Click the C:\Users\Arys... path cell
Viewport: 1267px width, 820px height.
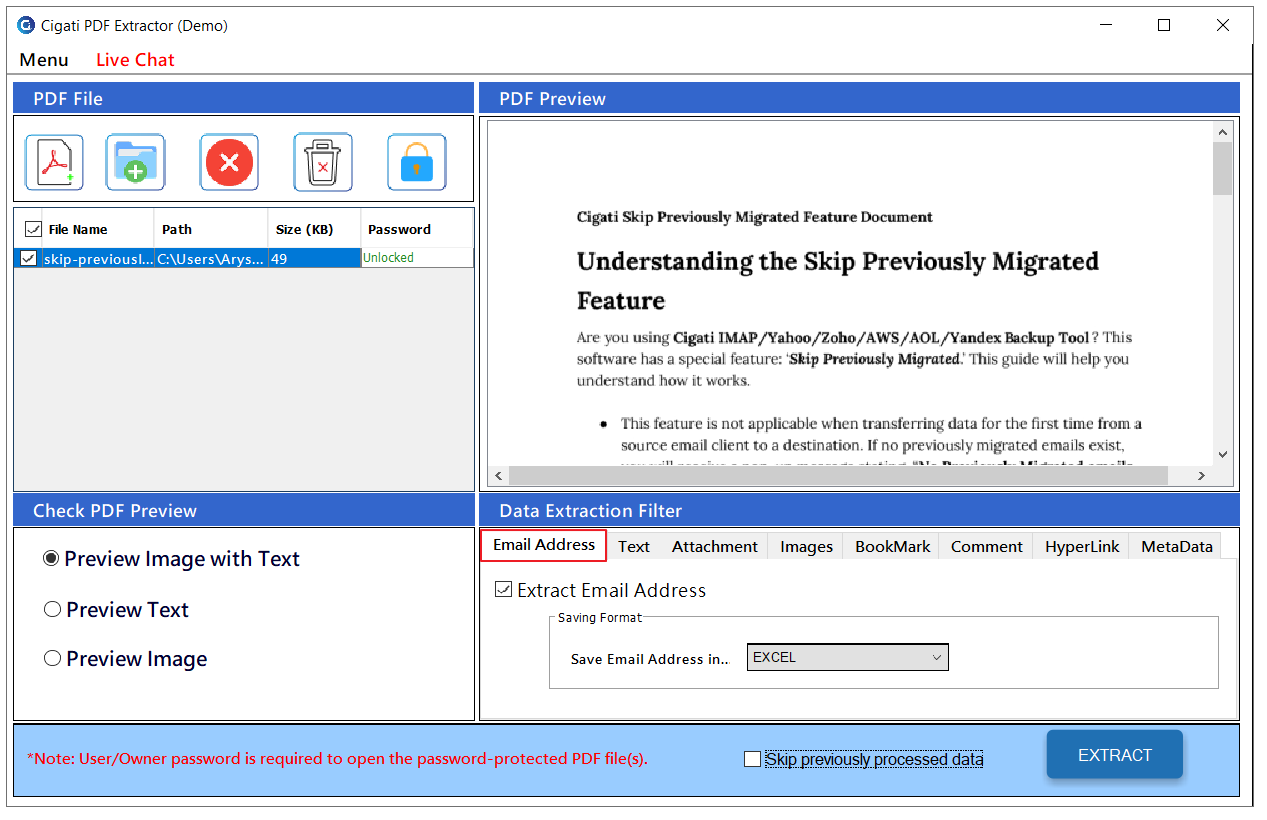point(211,258)
